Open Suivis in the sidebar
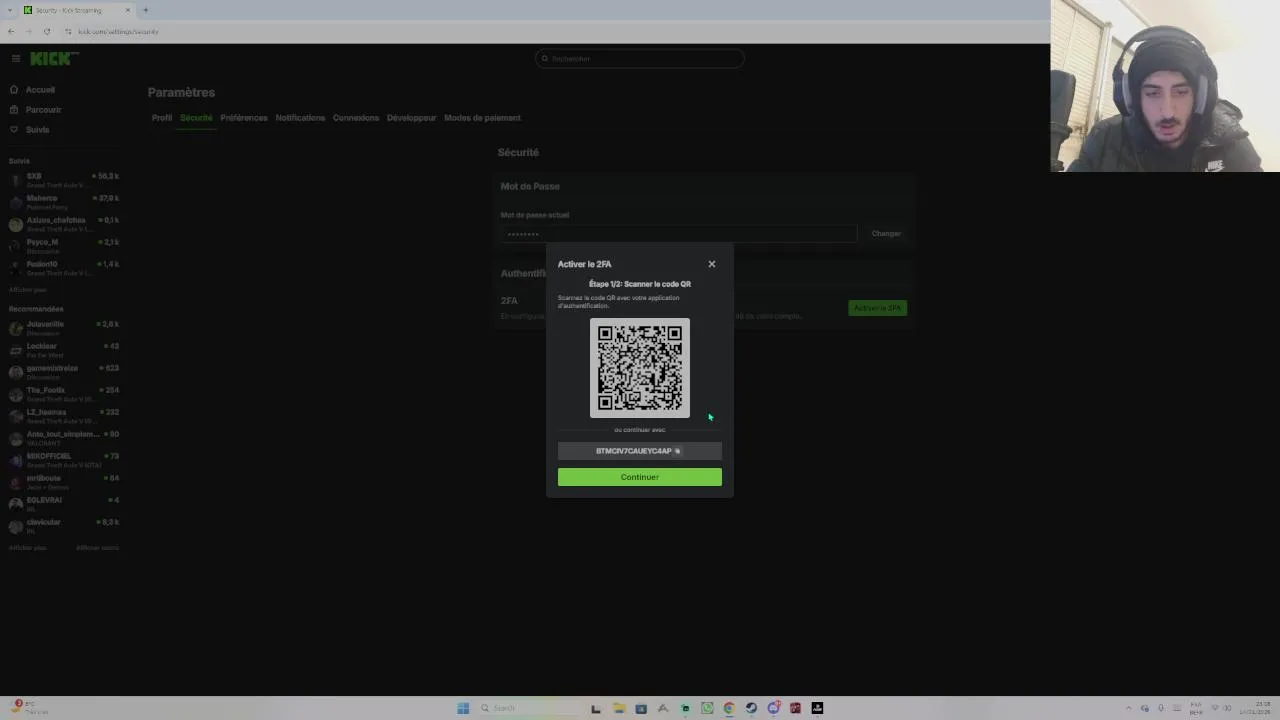The width and height of the screenshot is (1280, 720). (38, 130)
